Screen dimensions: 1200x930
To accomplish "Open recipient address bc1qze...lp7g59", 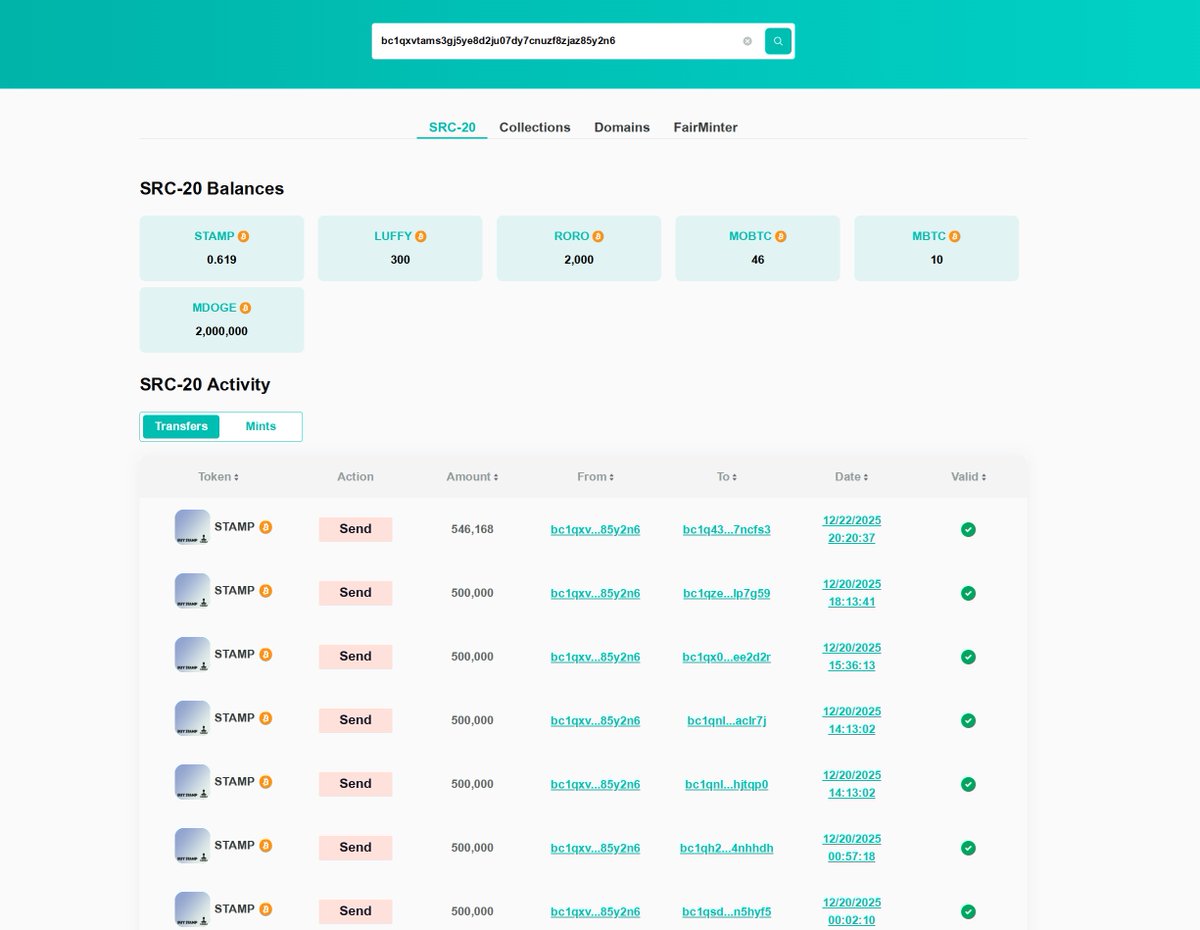I will [727, 593].
